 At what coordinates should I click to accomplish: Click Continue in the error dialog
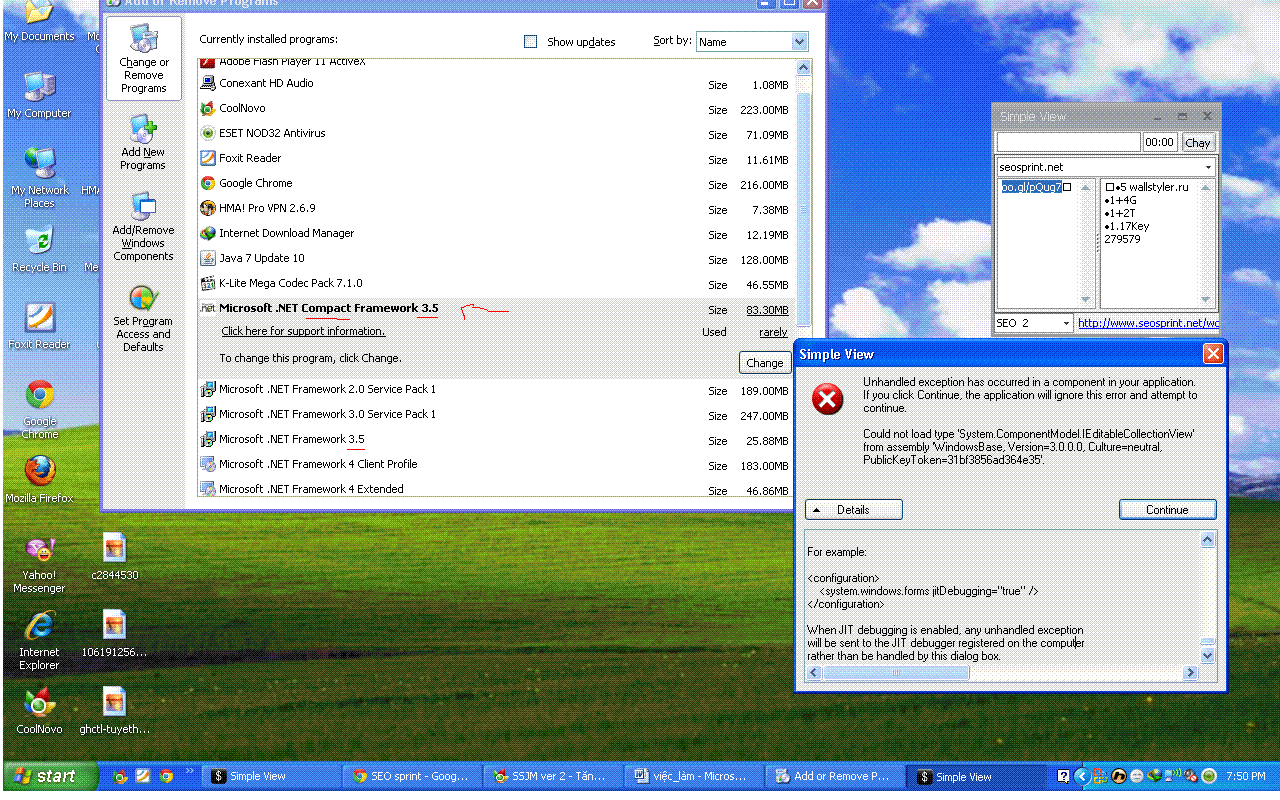tap(1167, 510)
